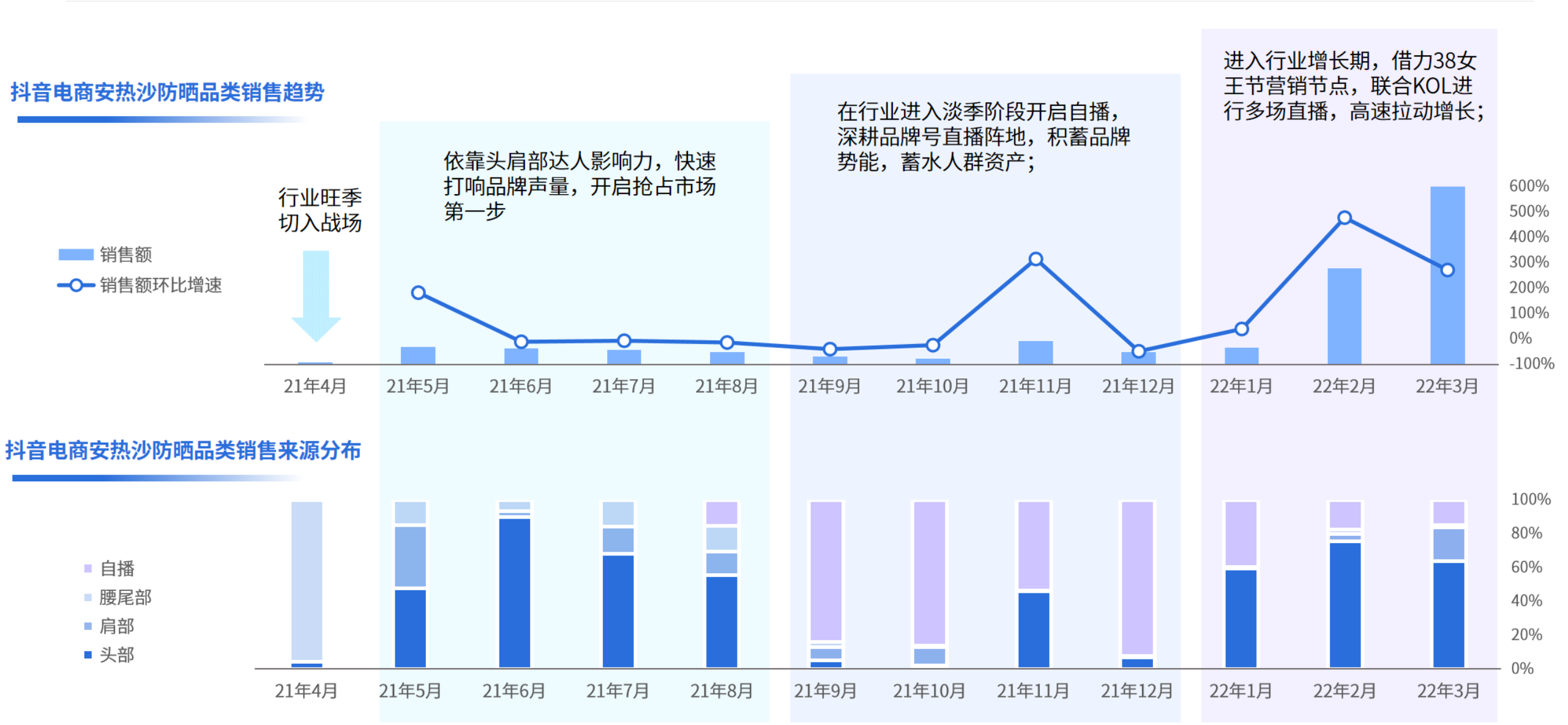Click the 21年11月 growth line peak point
The image size is (1568, 725).
(1035, 259)
